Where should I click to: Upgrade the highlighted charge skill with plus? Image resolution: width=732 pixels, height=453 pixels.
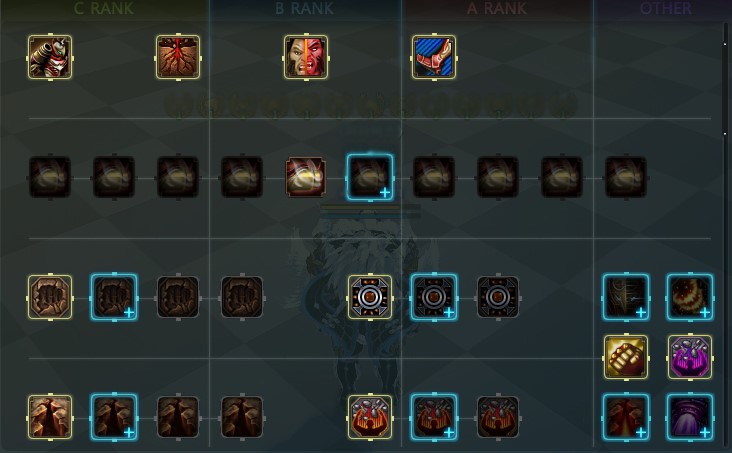pyautogui.click(x=370, y=177)
